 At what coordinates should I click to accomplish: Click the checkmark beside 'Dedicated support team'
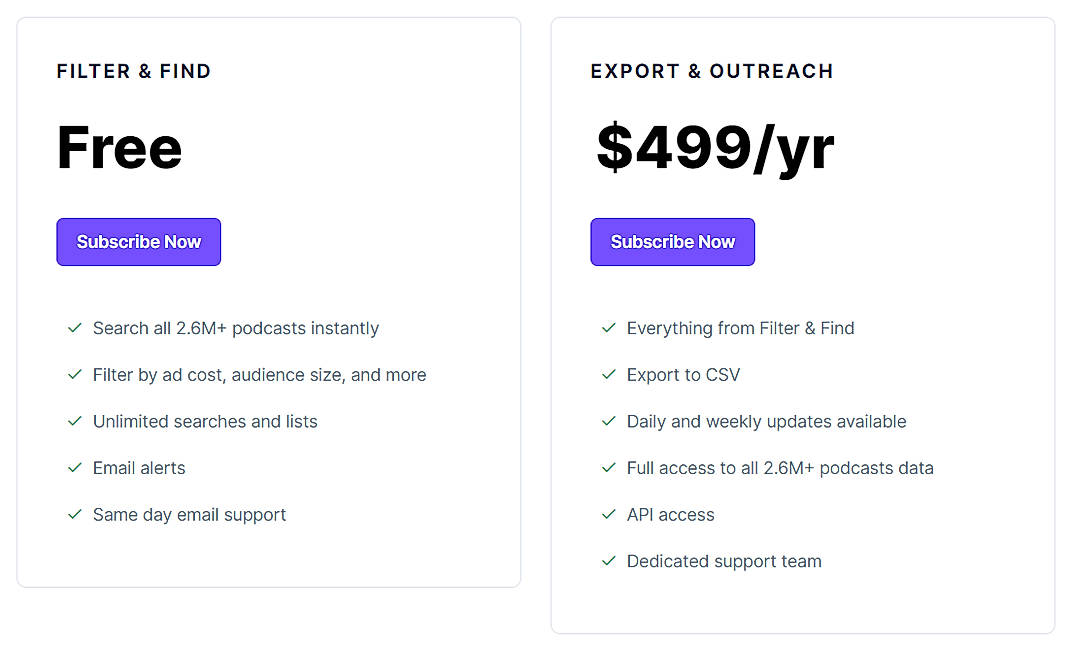tap(608, 561)
